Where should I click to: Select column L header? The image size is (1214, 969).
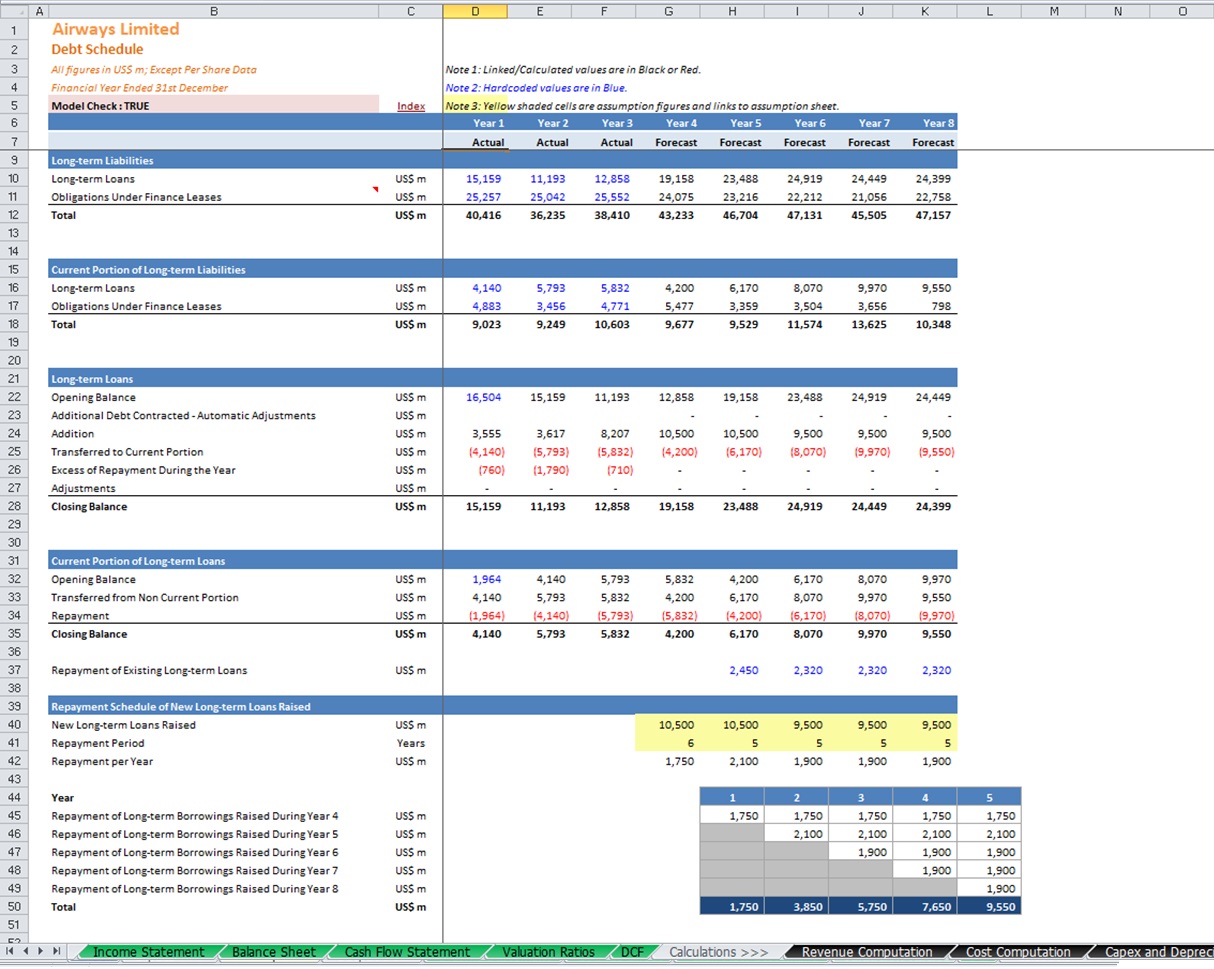pyautogui.click(x=989, y=12)
